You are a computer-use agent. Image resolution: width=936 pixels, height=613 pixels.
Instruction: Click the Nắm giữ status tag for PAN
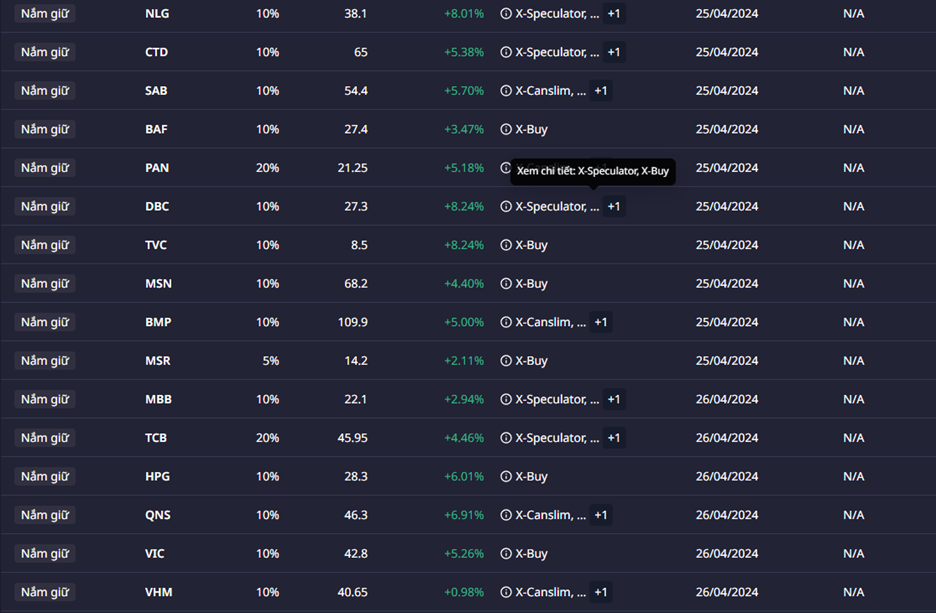(45, 168)
